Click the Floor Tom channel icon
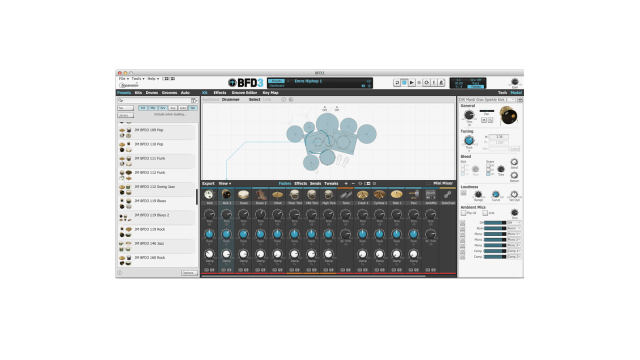Screen dimensions: 640x360 click(294, 195)
